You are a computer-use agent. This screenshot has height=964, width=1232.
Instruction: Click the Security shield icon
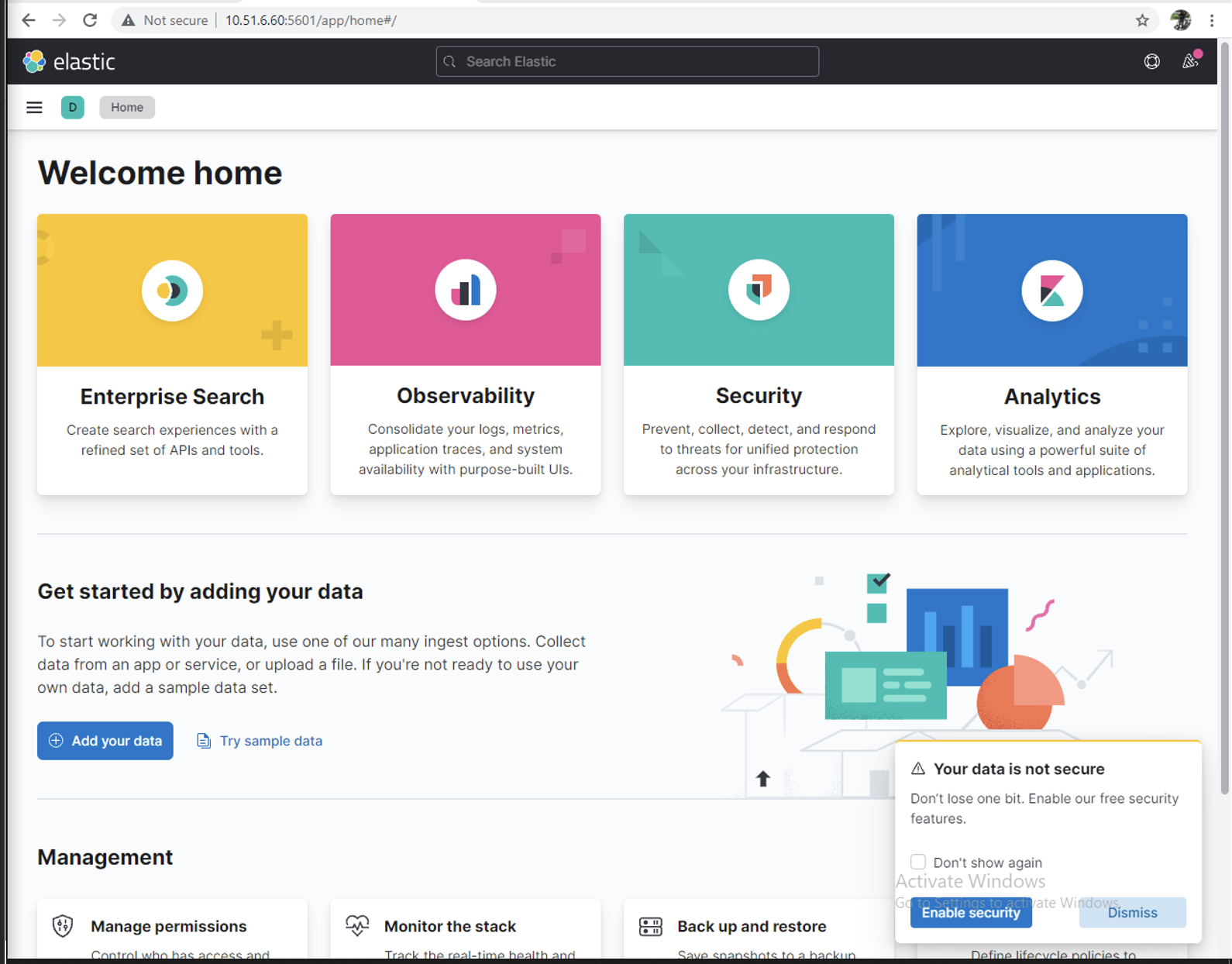click(759, 290)
